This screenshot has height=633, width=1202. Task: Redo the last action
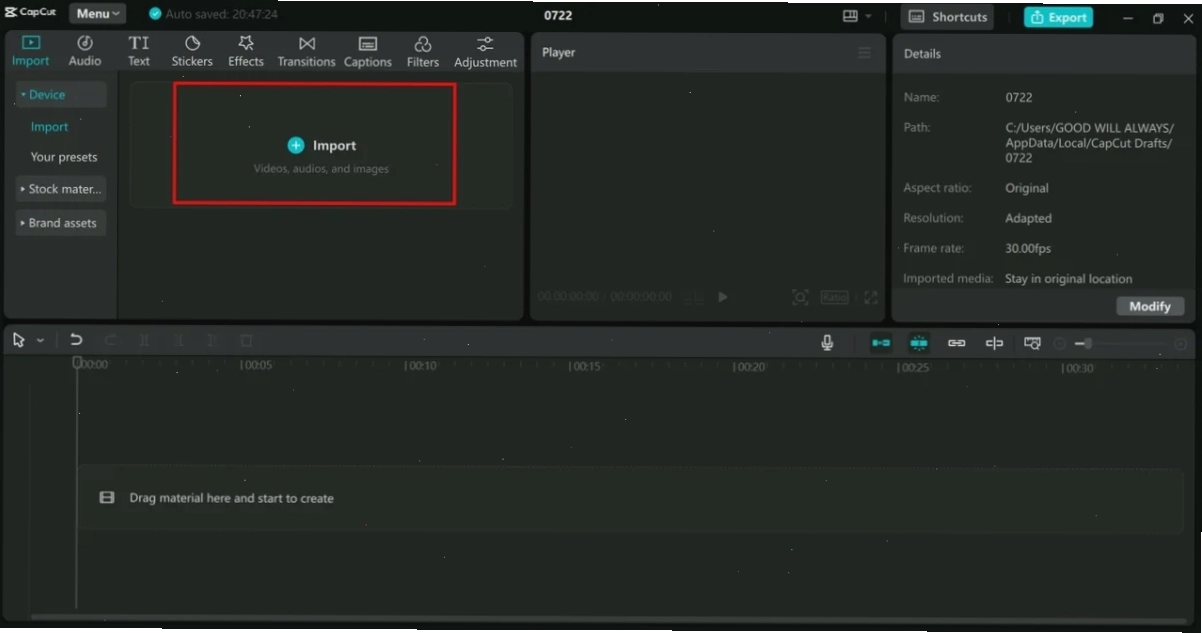coord(110,341)
